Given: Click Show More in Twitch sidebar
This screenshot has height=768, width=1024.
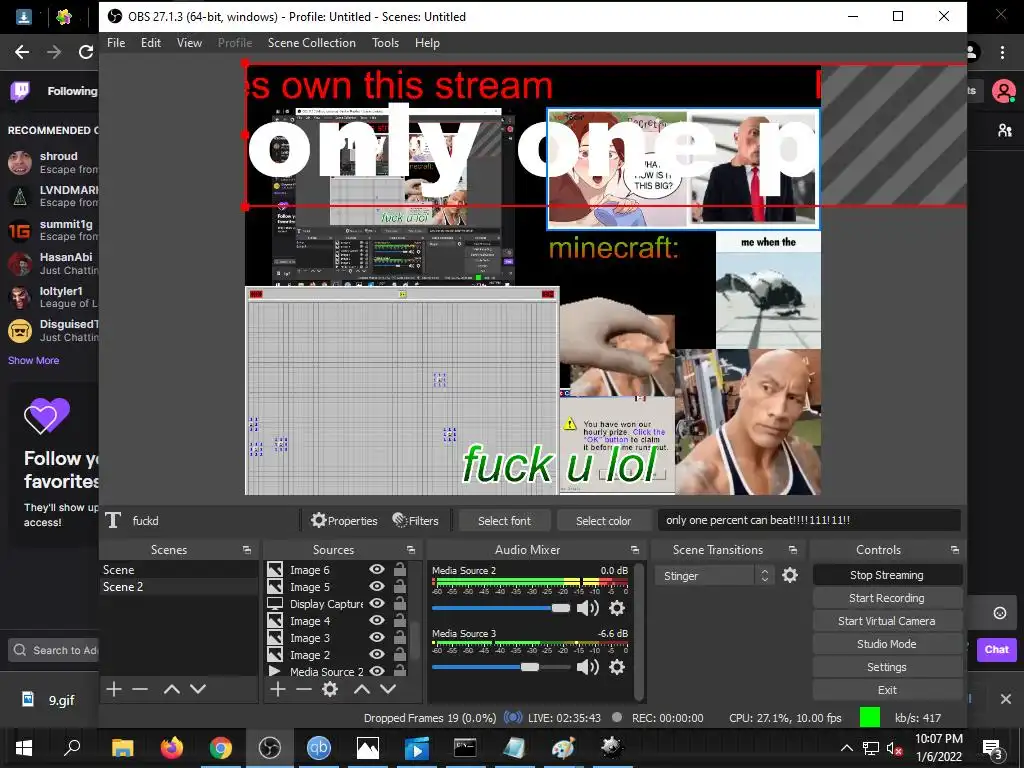Looking at the screenshot, I should click(33, 360).
